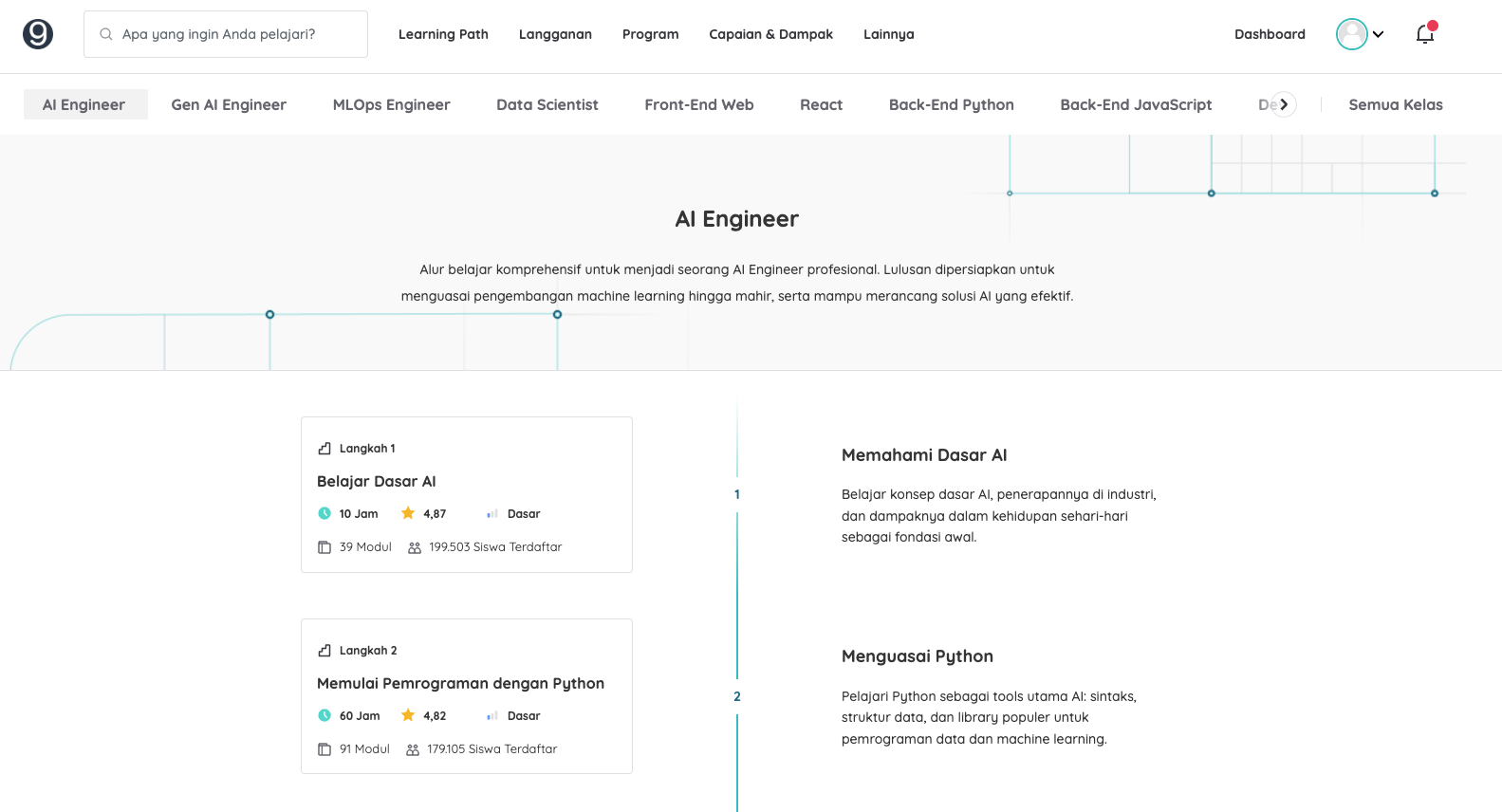Open the Lainnya menu
This screenshot has height=812, width=1502.
(888, 34)
